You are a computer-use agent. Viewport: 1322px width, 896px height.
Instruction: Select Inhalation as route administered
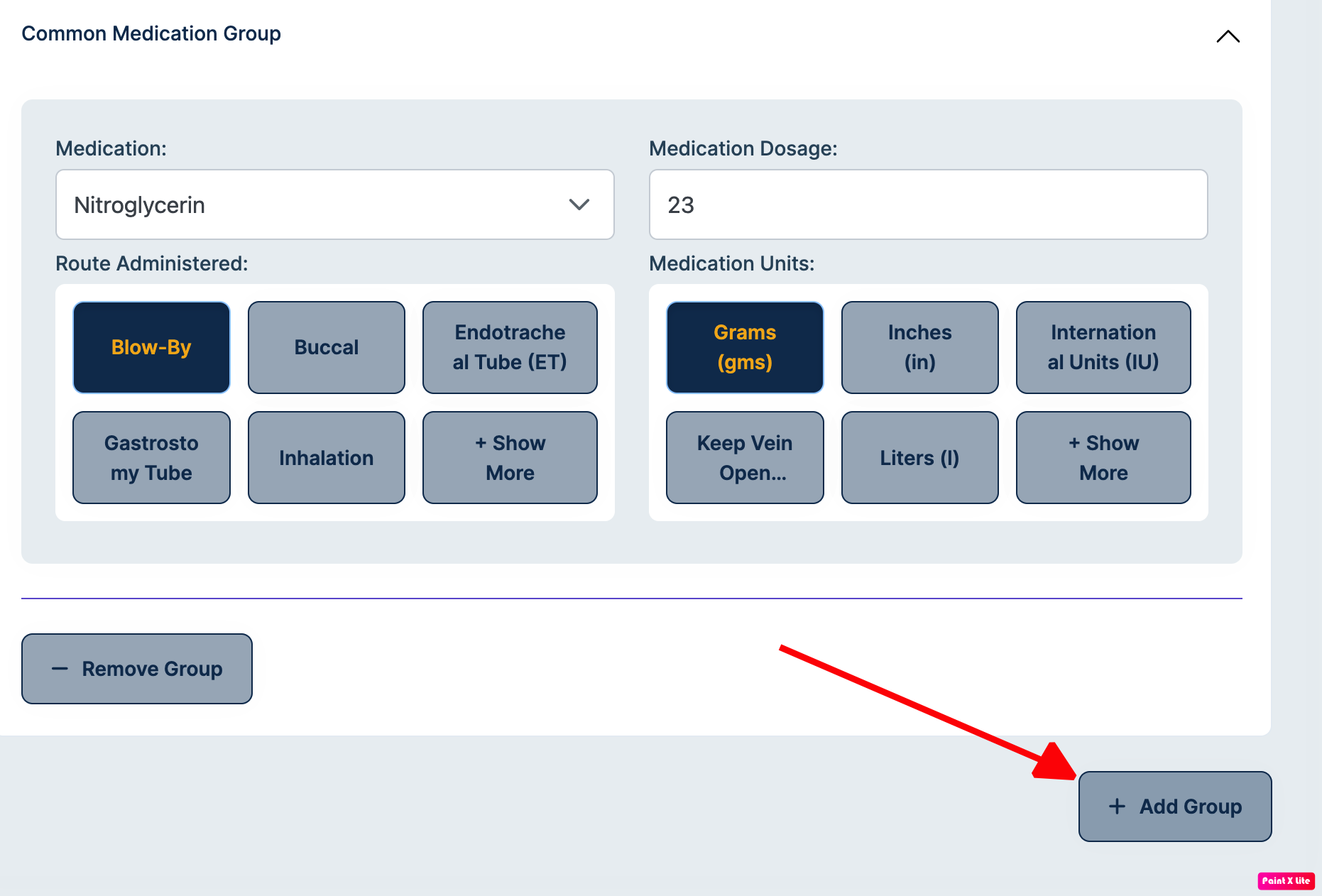click(x=326, y=457)
